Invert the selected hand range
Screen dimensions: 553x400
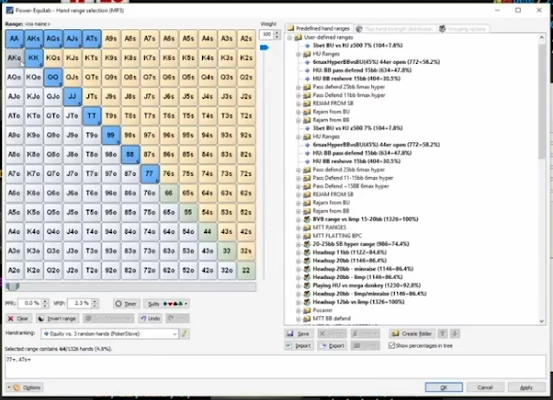coord(57,319)
